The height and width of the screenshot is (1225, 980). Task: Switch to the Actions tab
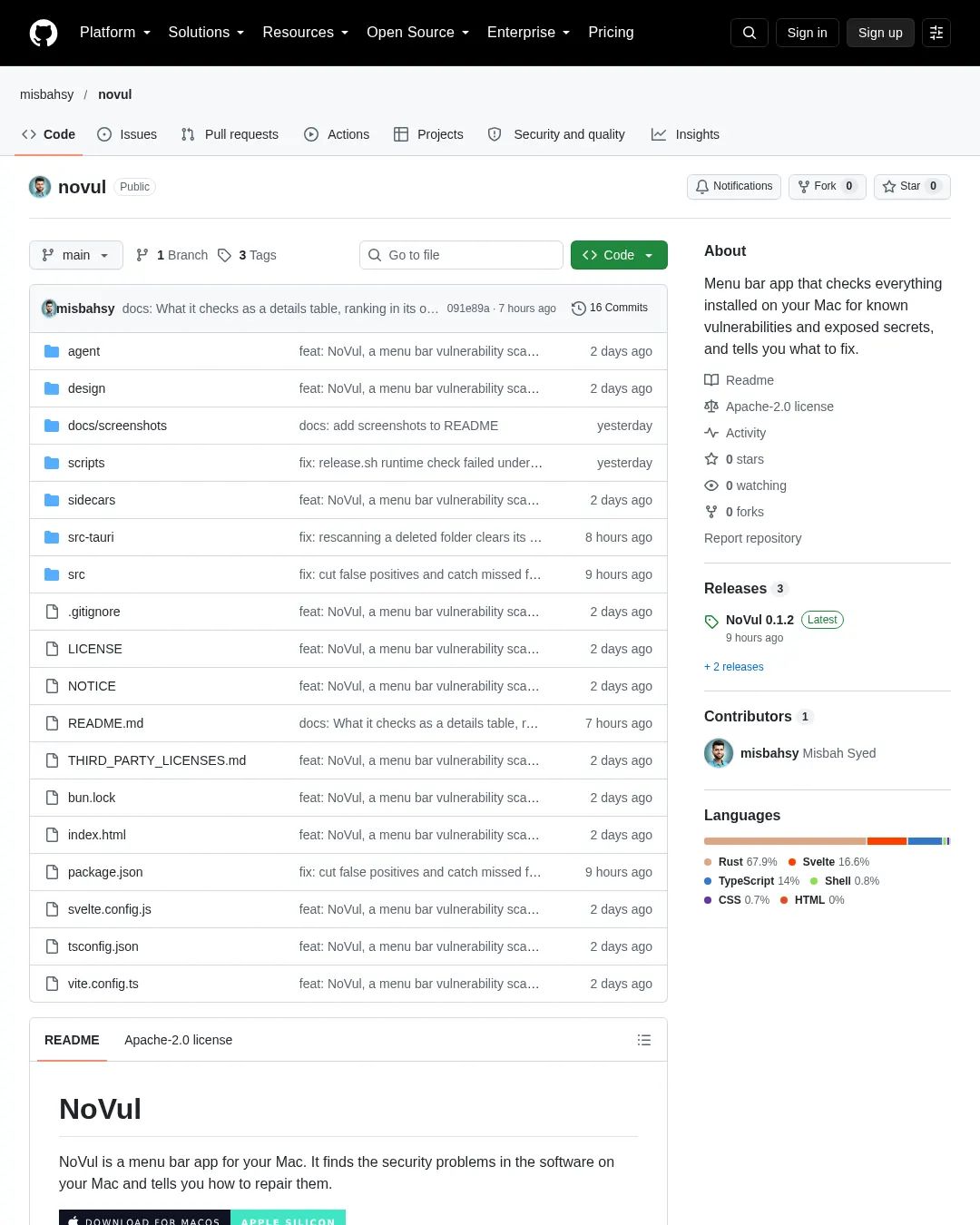point(337,134)
